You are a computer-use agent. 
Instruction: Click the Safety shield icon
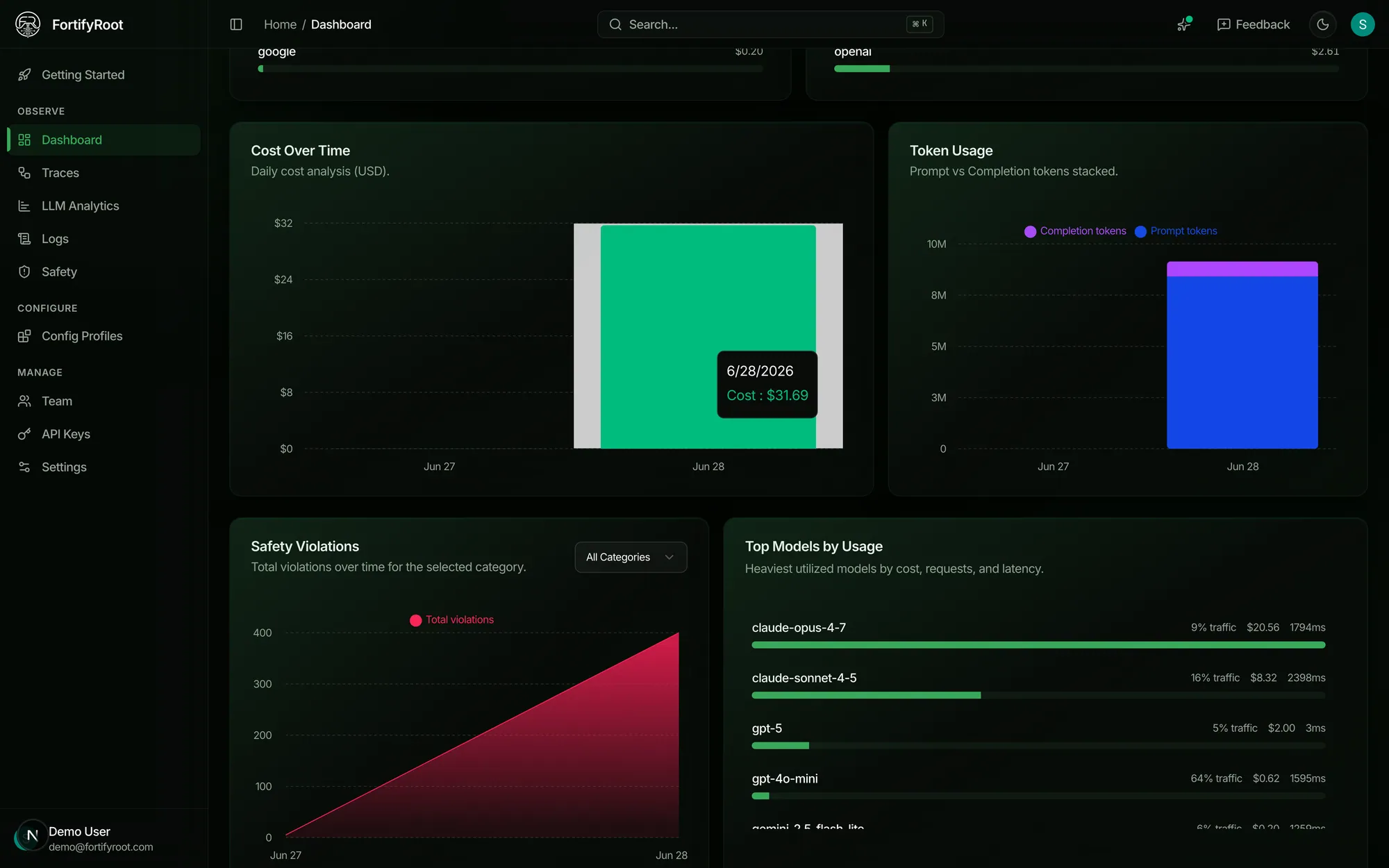(x=24, y=272)
